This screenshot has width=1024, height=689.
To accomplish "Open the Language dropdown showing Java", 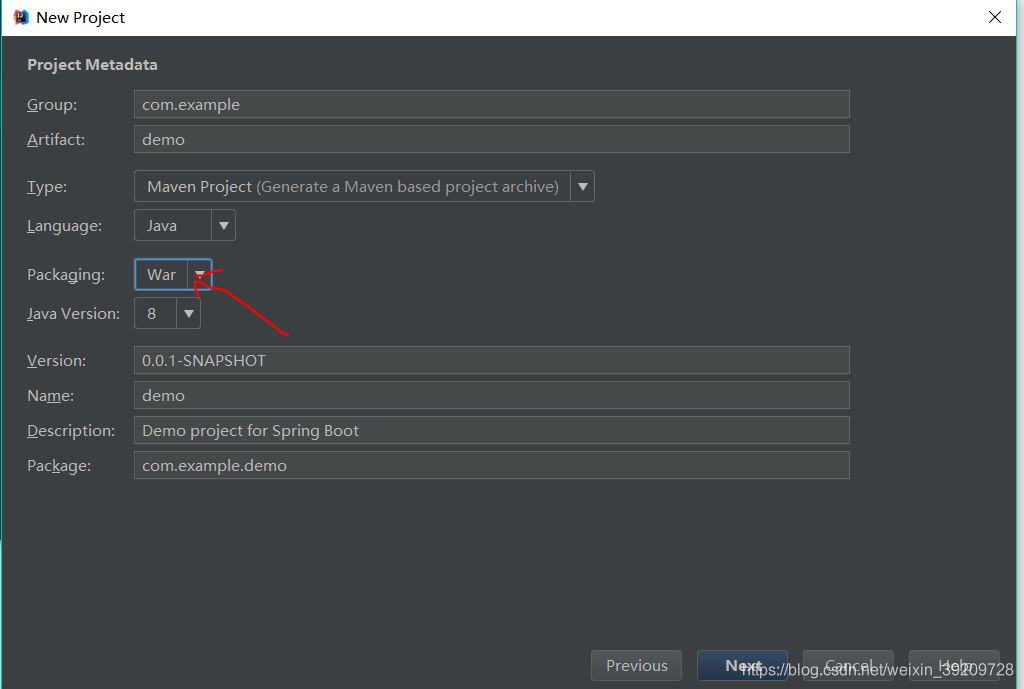I will pyautogui.click(x=184, y=225).
